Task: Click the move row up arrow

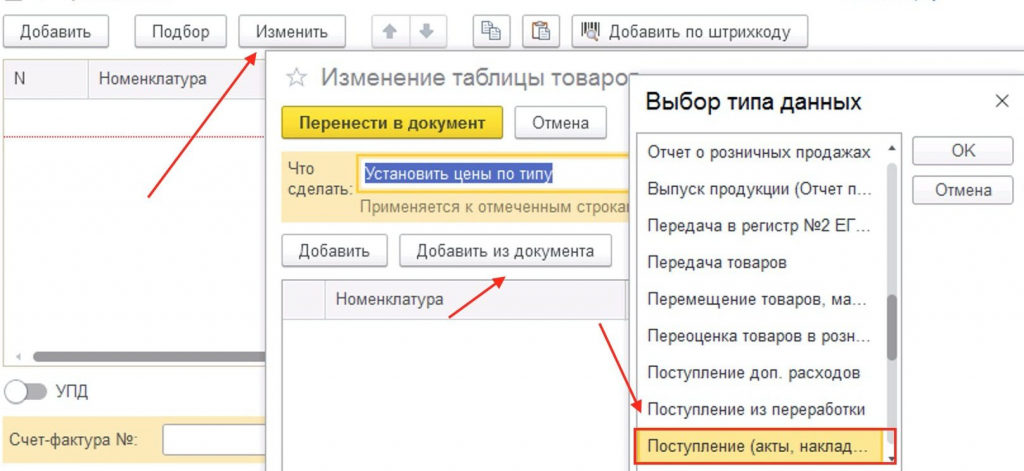Action: (391, 31)
